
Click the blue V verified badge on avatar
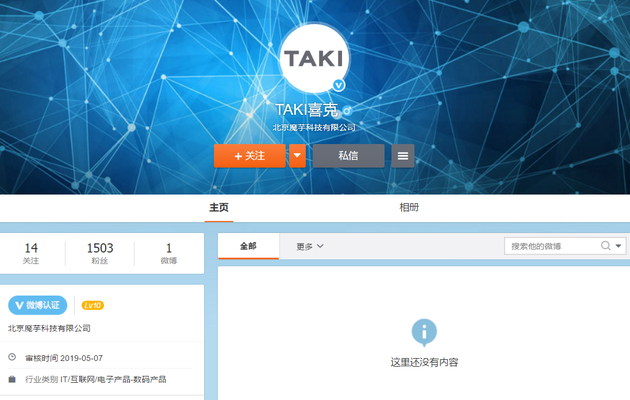339,85
